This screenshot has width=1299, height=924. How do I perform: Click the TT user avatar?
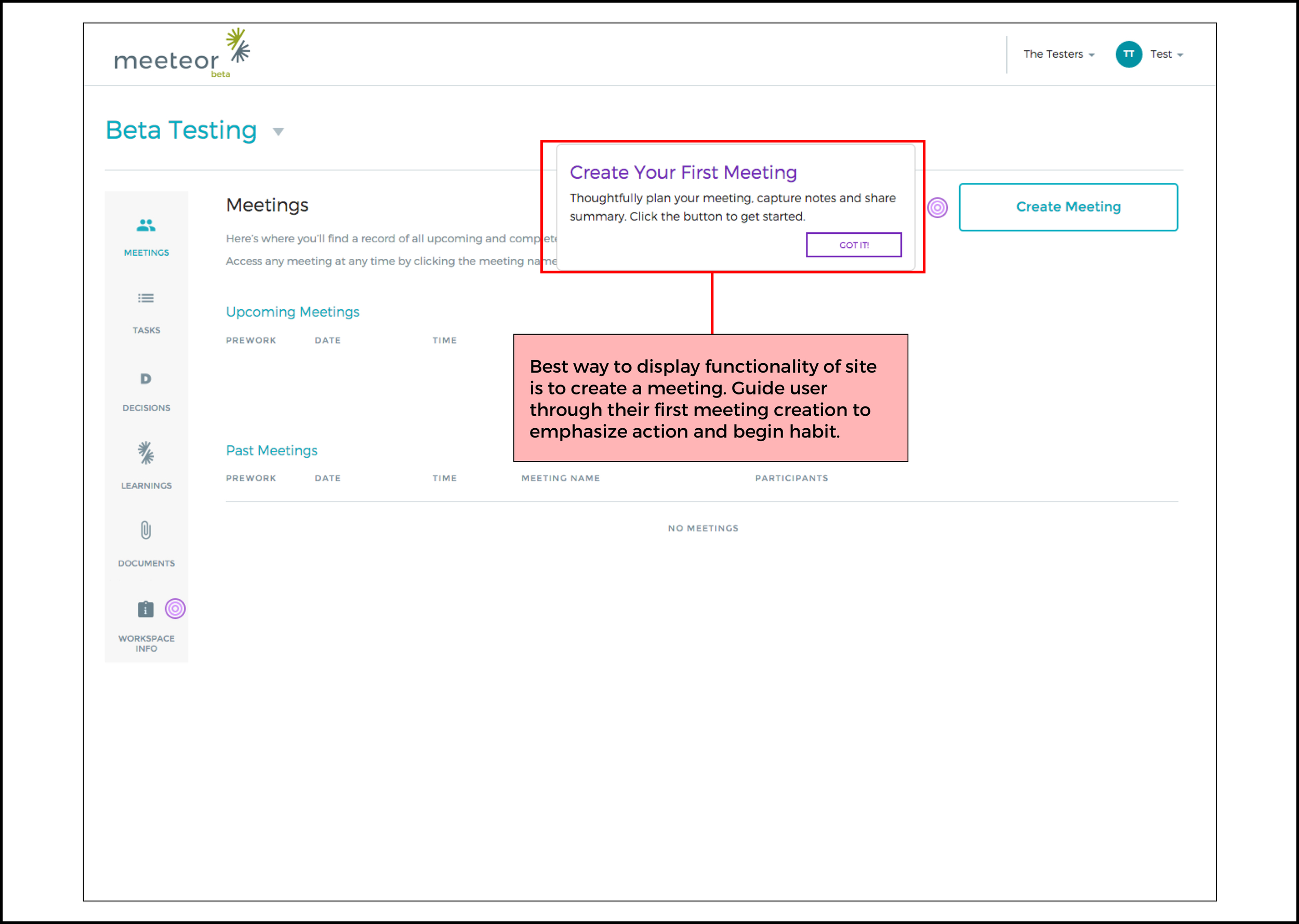(x=1129, y=54)
